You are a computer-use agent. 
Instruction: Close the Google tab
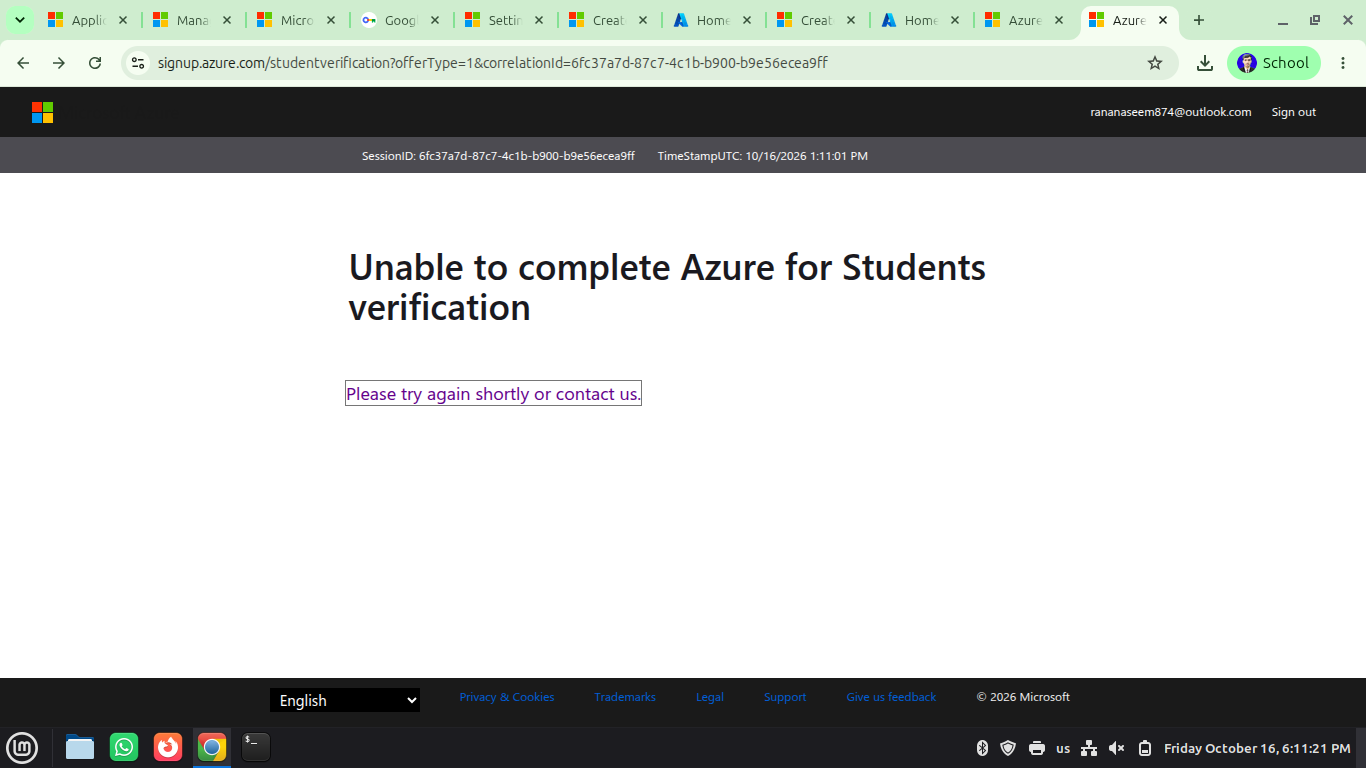click(435, 20)
